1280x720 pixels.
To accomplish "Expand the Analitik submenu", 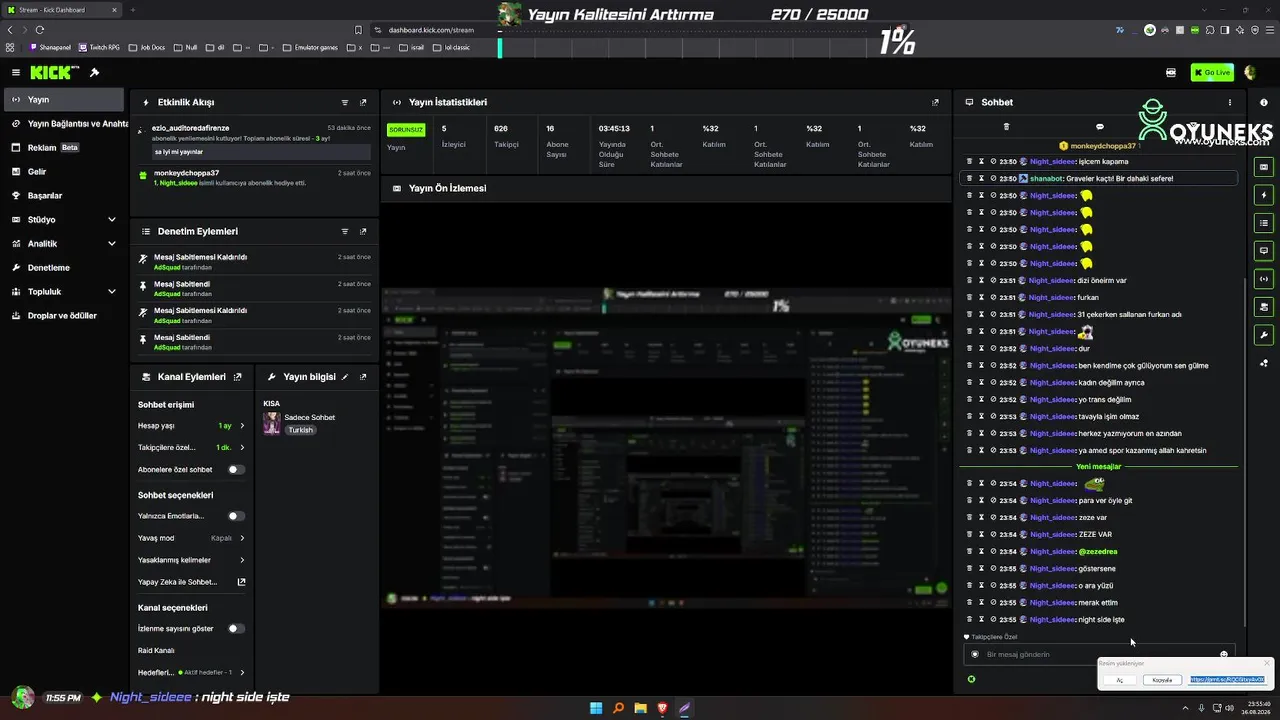I will [111, 244].
